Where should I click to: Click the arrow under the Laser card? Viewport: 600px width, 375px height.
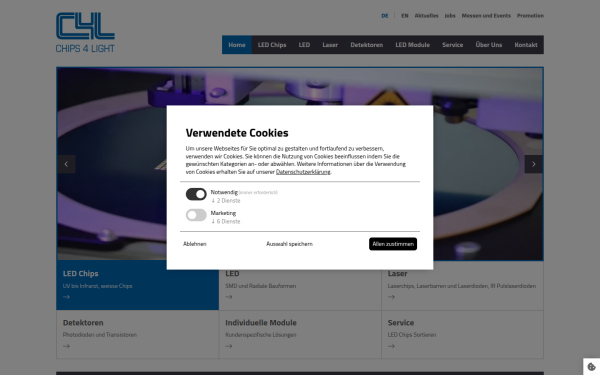click(391, 297)
